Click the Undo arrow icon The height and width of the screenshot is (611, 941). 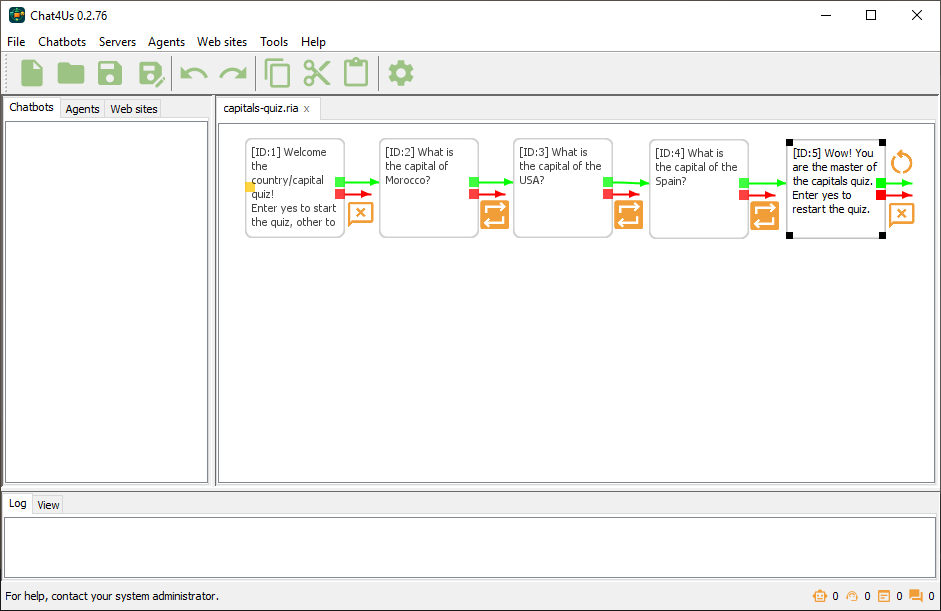click(193, 73)
